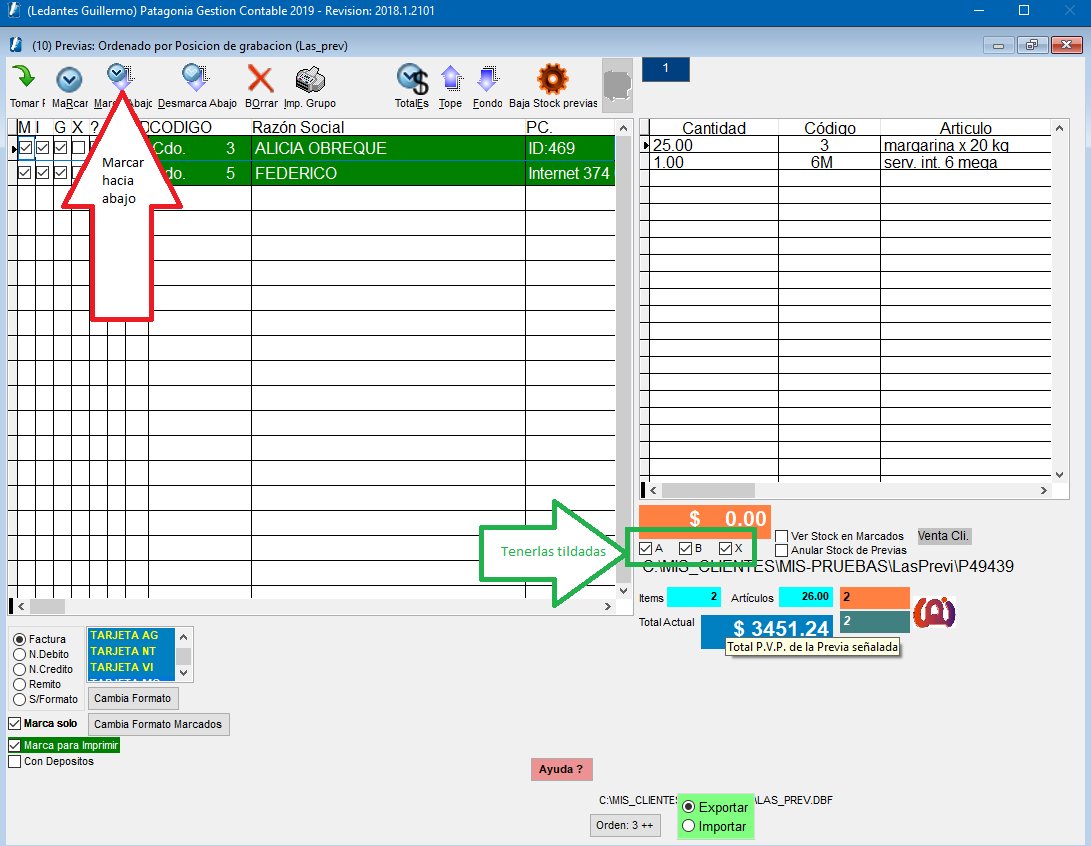
Task: Click the Cantidad column header
Action: tap(714, 128)
